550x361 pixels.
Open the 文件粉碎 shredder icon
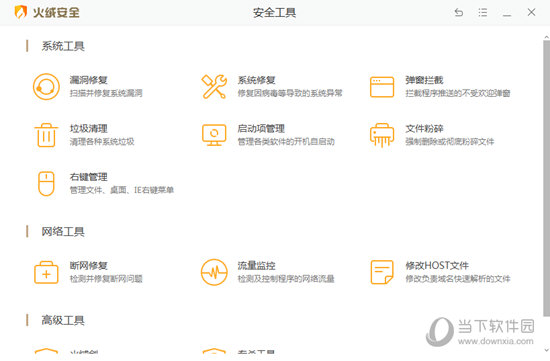[x=382, y=135]
